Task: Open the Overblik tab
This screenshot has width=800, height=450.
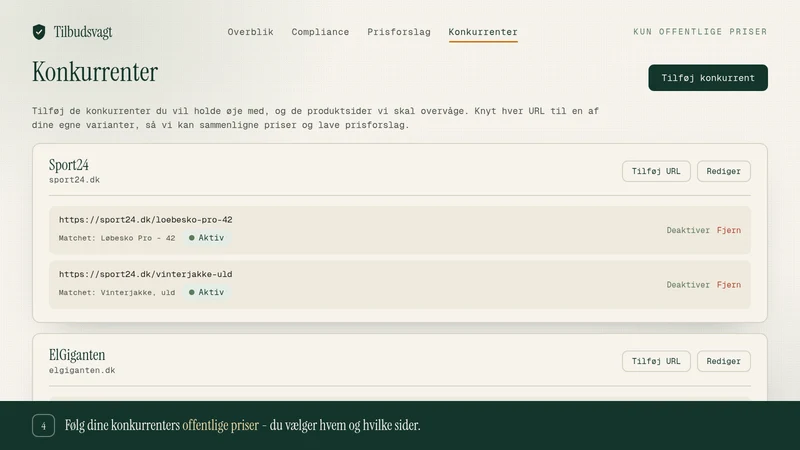Action: [x=251, y=32]
